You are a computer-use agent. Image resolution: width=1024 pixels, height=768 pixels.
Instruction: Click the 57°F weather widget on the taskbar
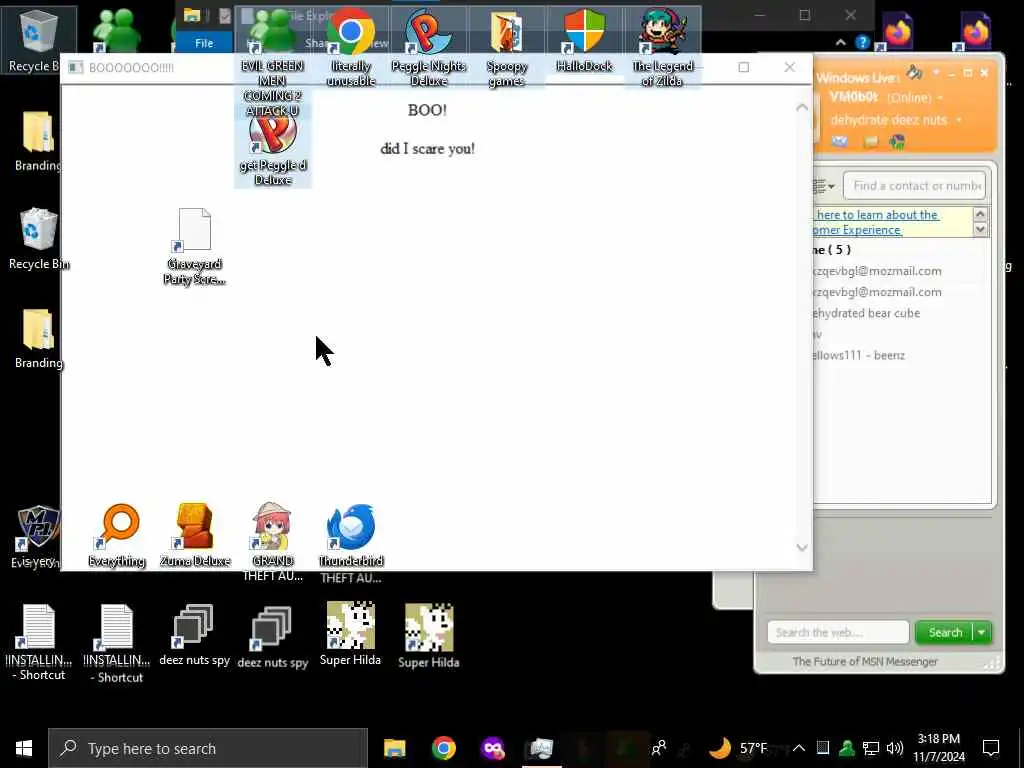pyautogui.click(x=739, y=748)
